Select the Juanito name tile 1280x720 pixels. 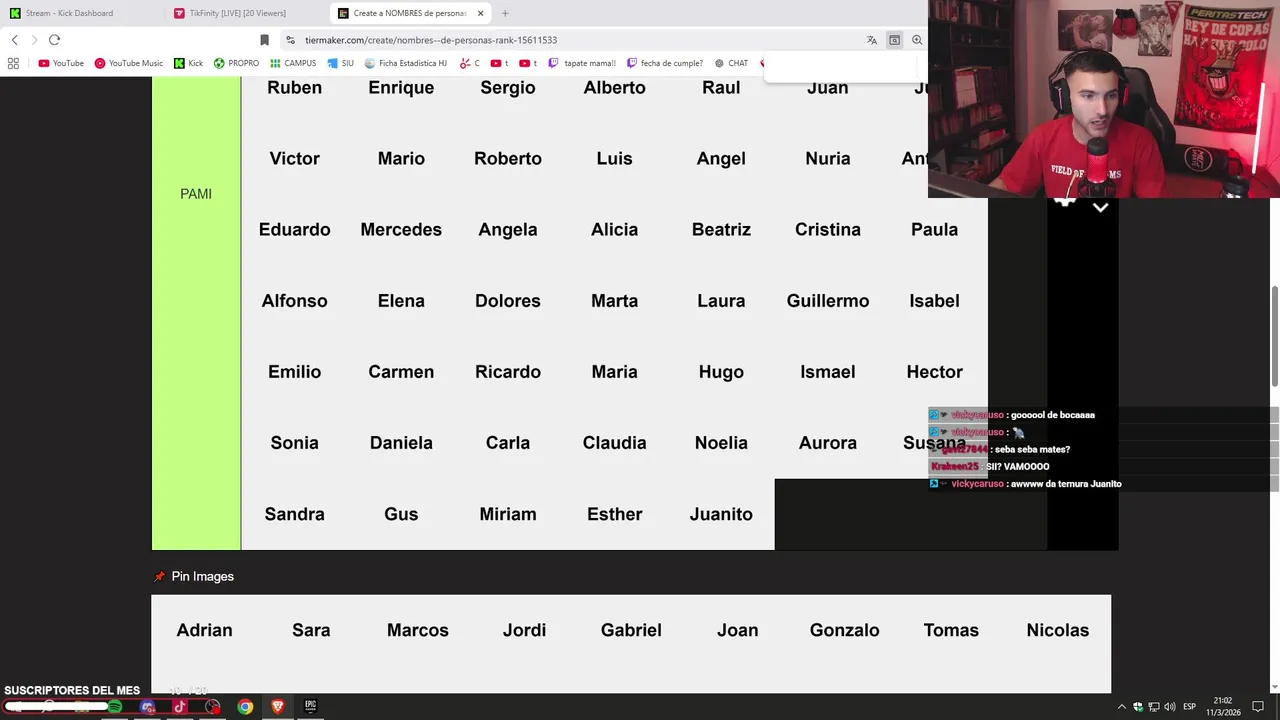pos(721,514)
